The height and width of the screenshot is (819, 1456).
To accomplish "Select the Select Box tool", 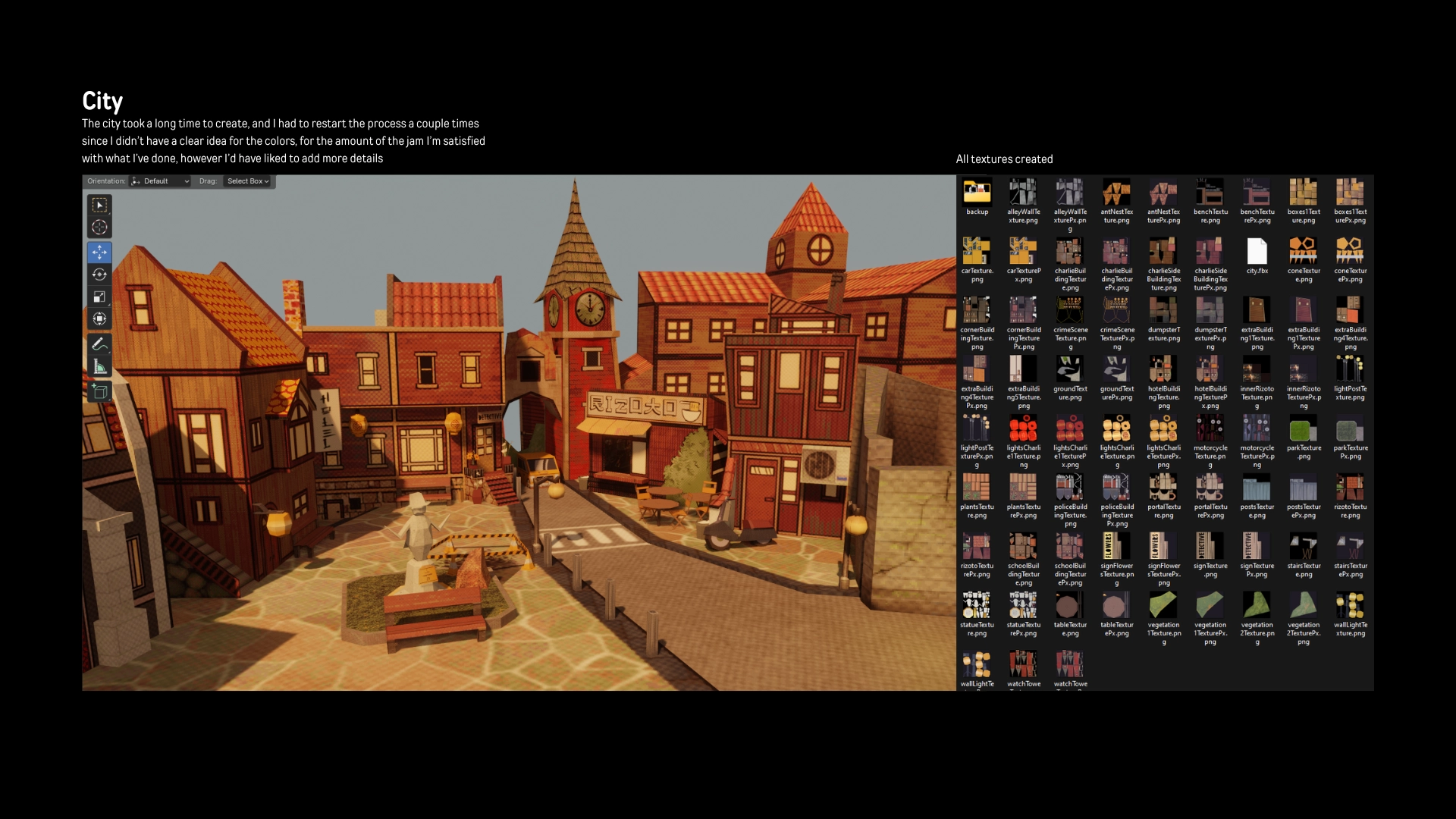I will tap(99, 206).
